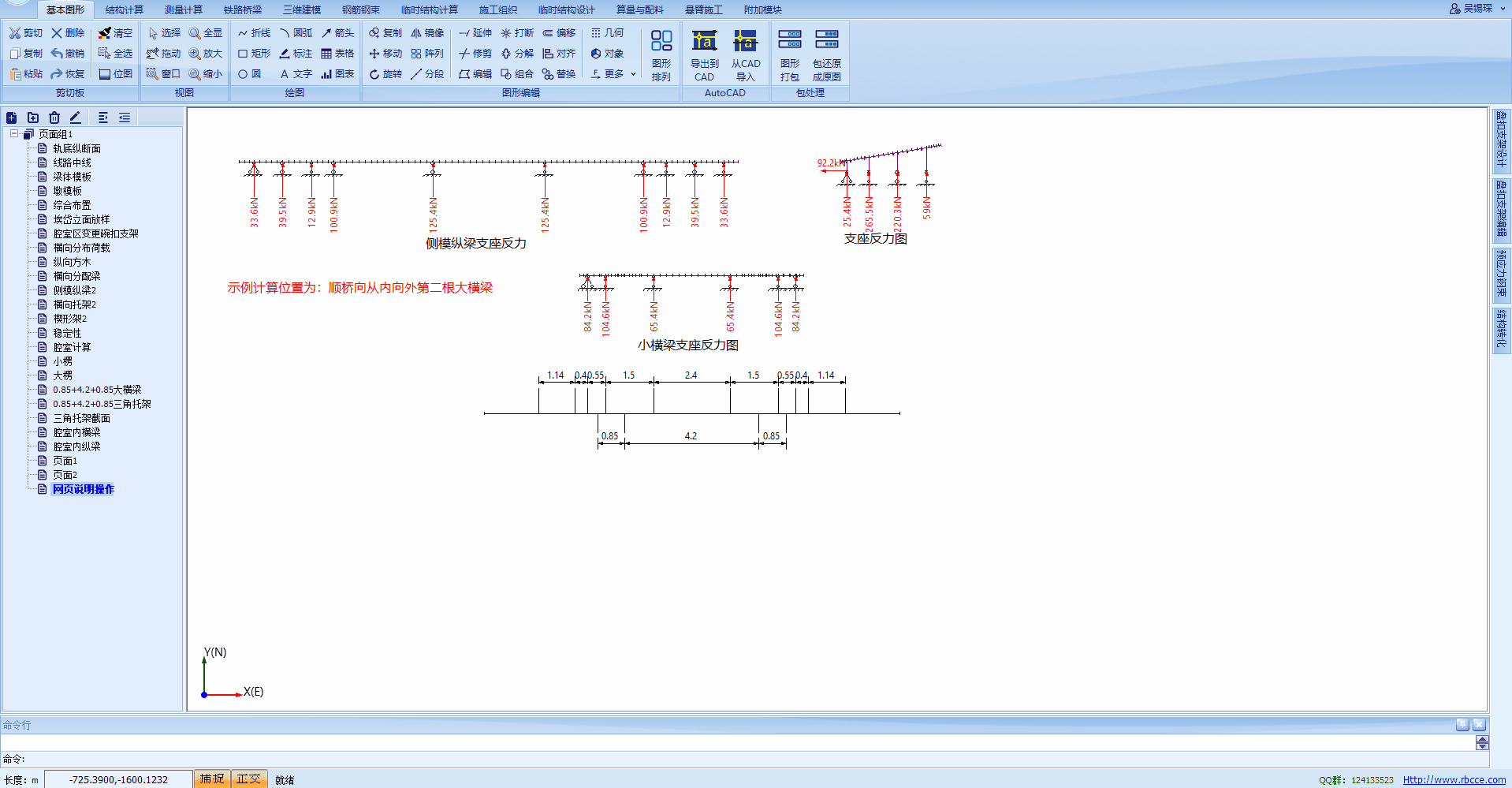Click the 镜像 mirror tool

(x=427, y=33)
